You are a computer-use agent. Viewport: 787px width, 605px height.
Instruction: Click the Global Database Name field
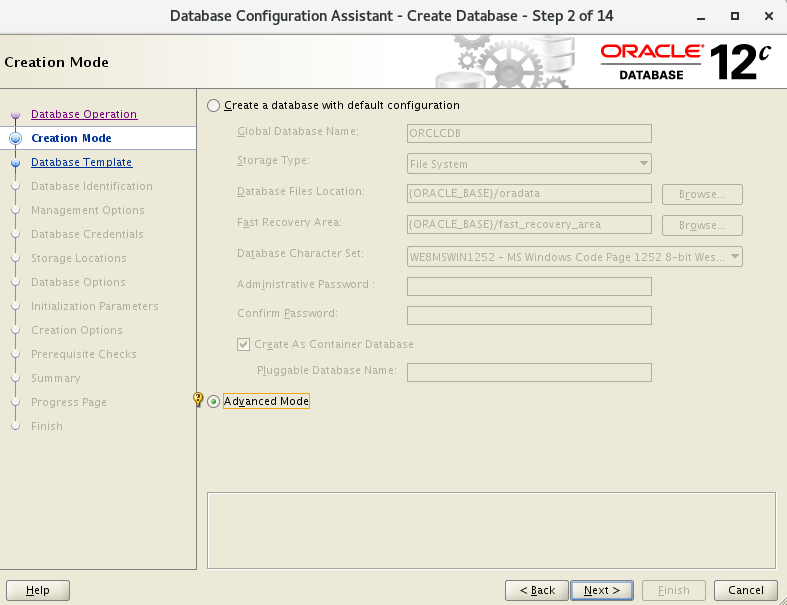[x=529, y=133]
